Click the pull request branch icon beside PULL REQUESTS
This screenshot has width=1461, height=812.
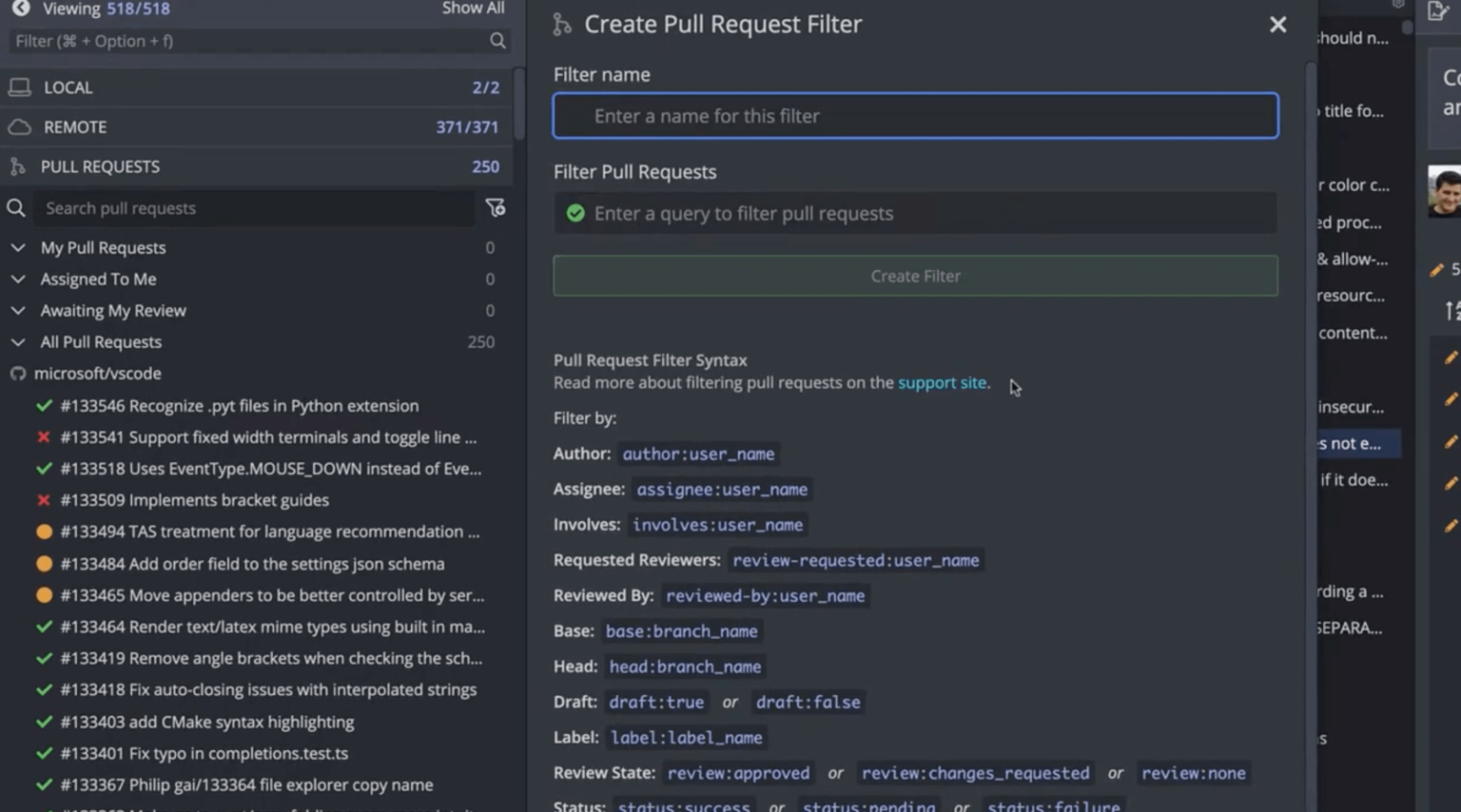point(15,166)
